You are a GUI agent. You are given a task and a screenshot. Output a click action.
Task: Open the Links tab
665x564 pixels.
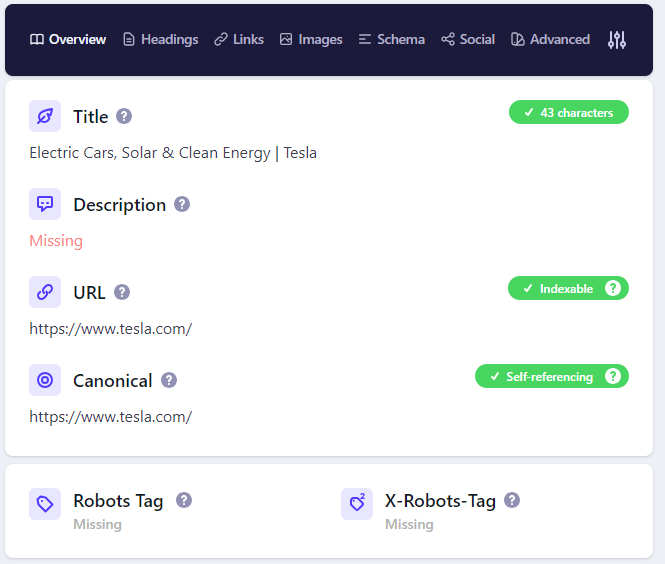click(239, 40)
